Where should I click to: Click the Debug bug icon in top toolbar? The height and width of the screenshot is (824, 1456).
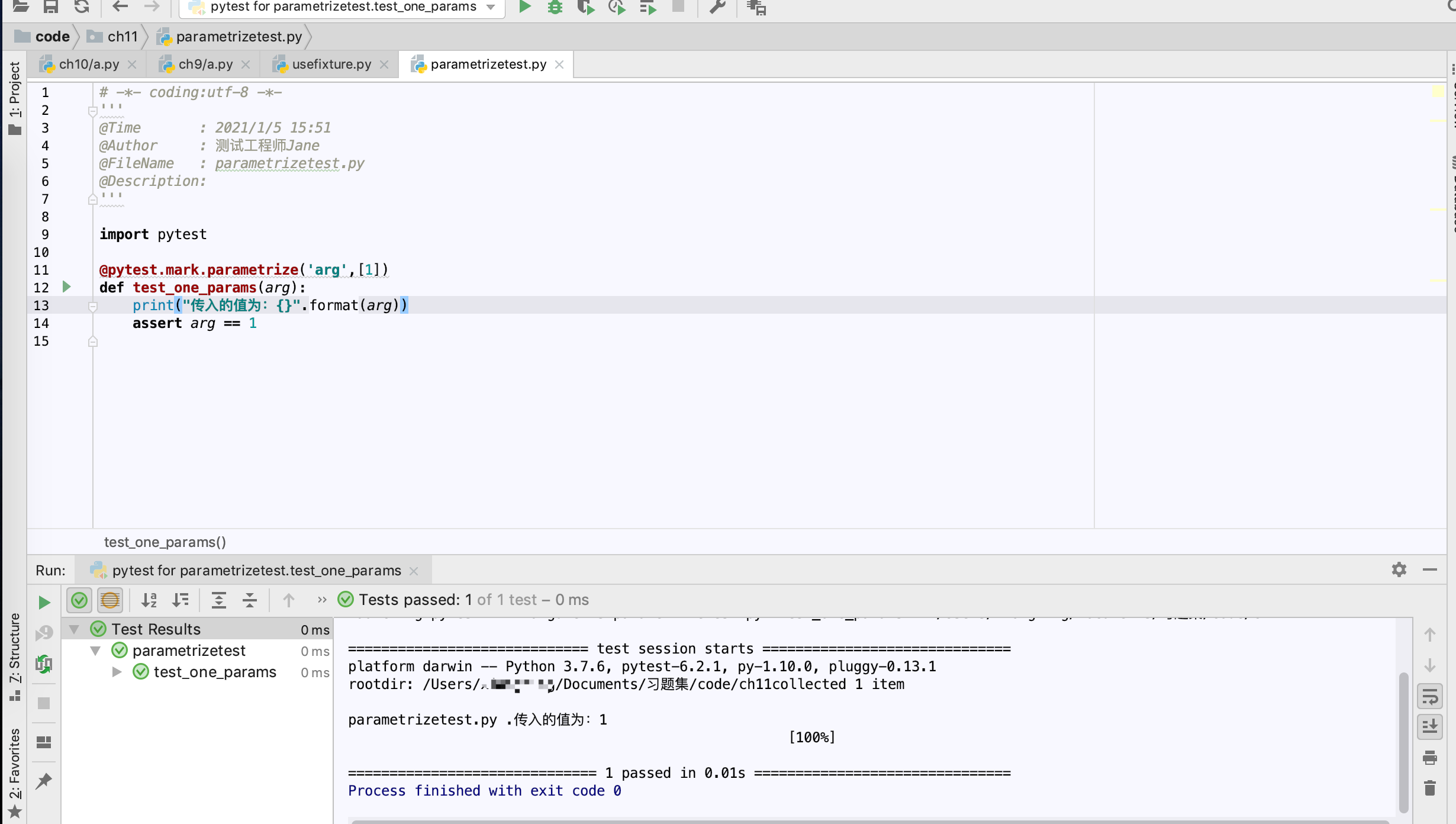(555, 7)
